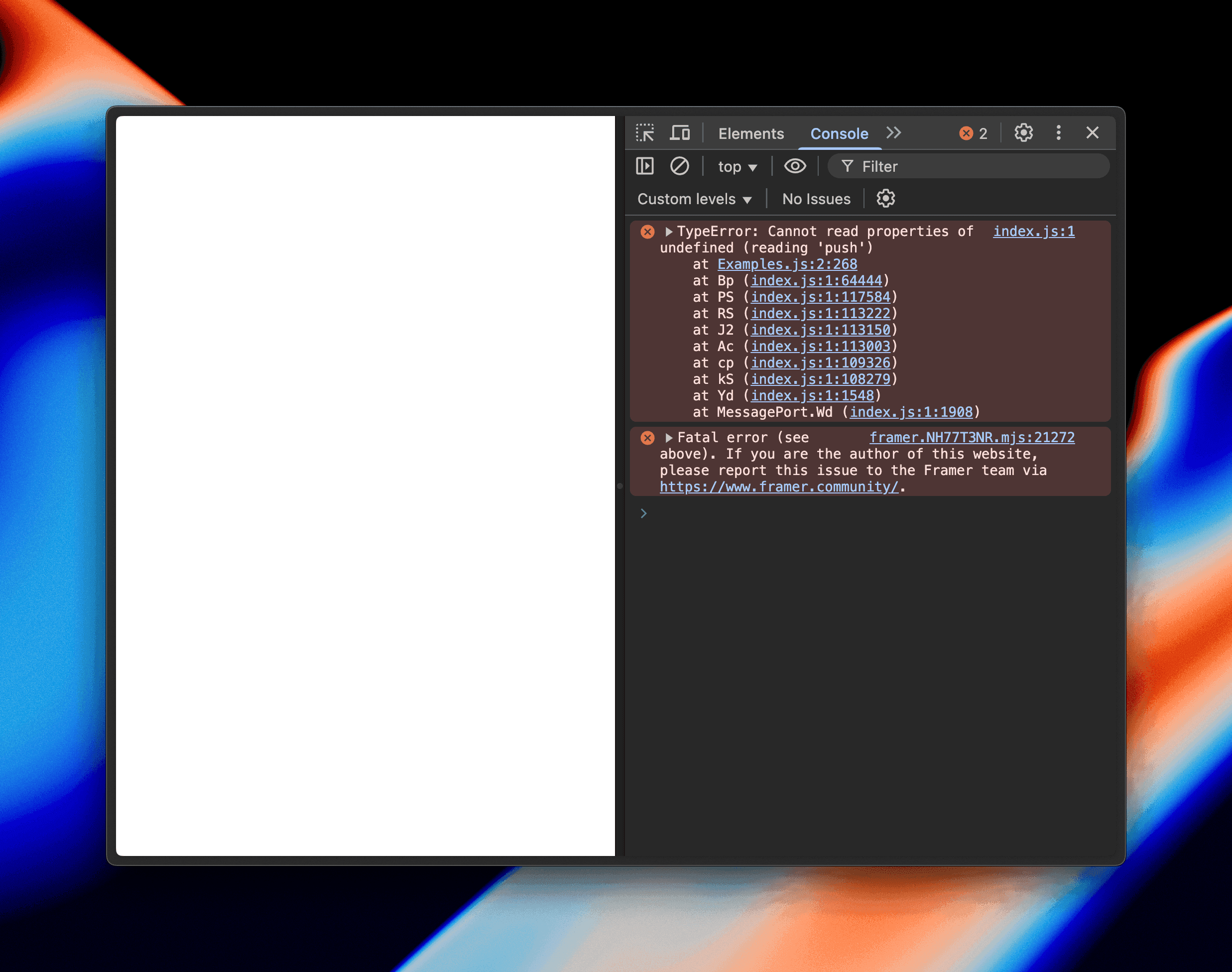Show the console sidebar panel
This screenshot has width=1232, height=972.
(645, 166)
